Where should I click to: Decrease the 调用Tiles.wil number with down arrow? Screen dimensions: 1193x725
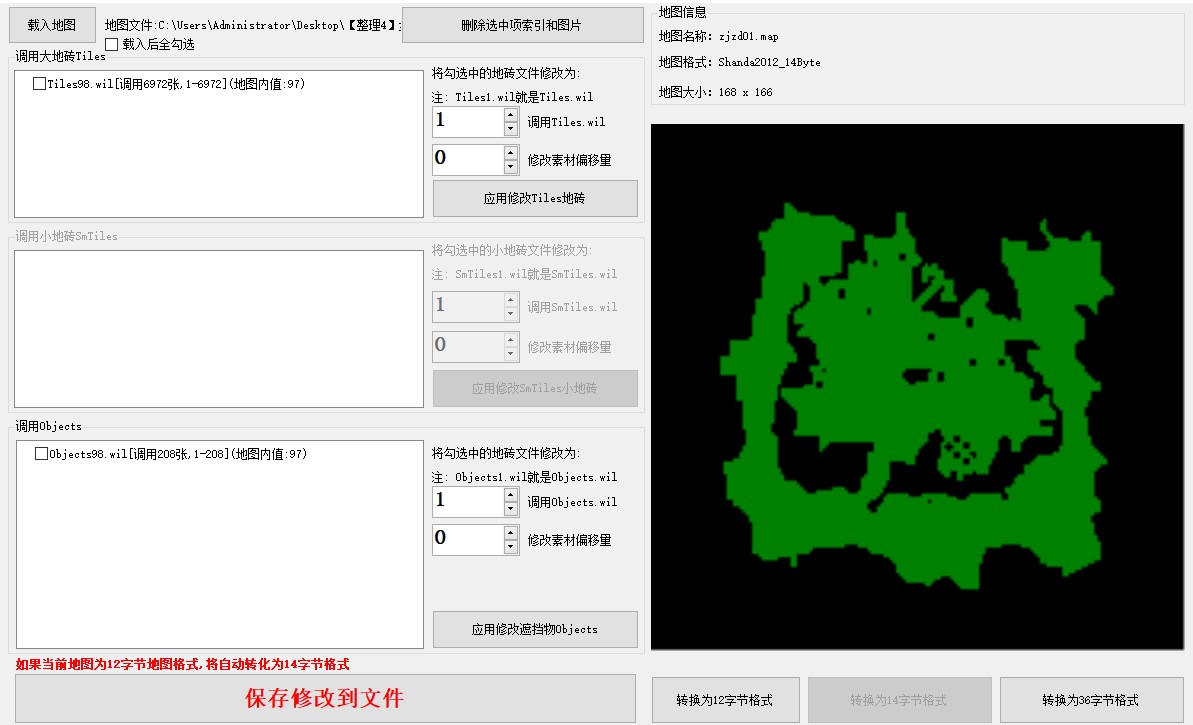pos(511,129)
